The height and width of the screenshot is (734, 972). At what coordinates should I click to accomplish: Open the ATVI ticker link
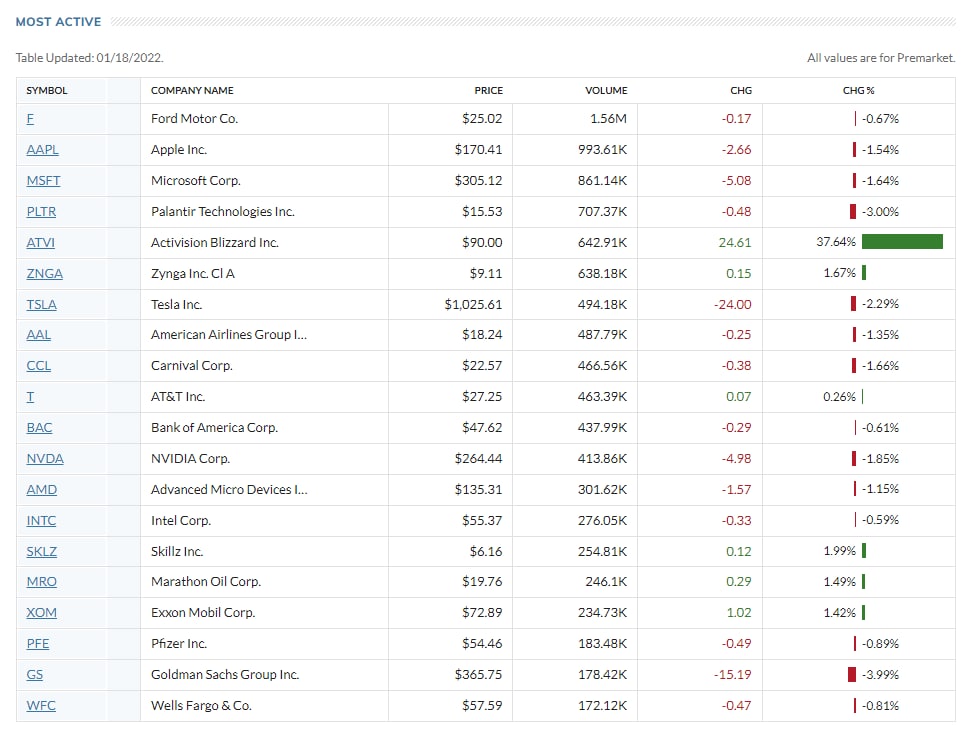41,243
